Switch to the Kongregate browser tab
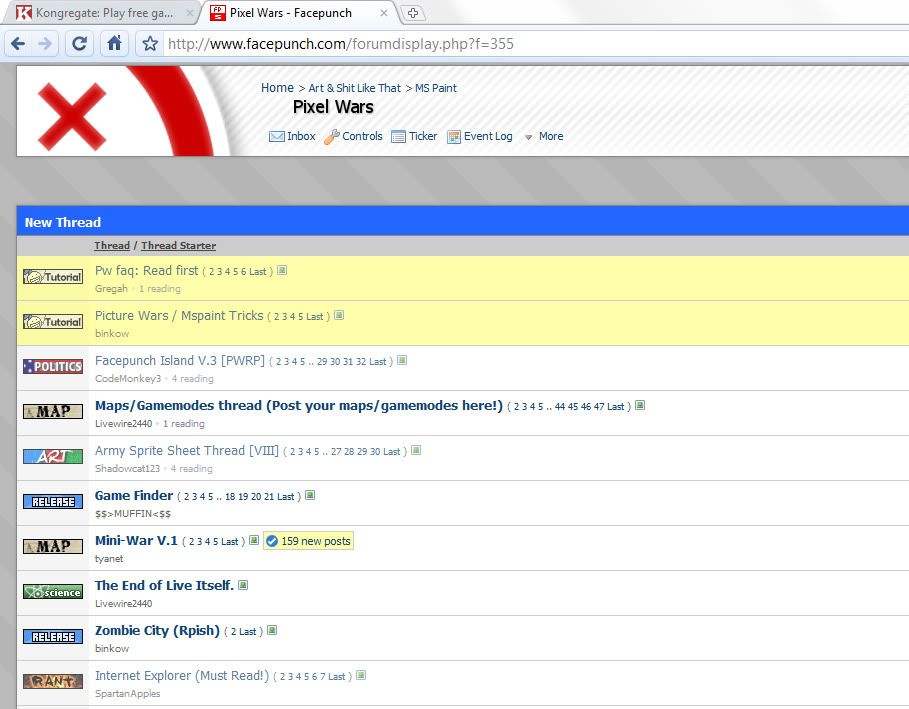The image size is (909, 709). tap(103, 13)
